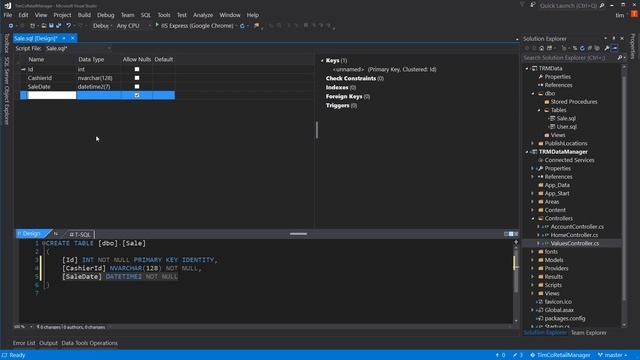Open the Data Tools Operations tab
The height and width of the screenshot is (360, 640).
click(89, 343)
